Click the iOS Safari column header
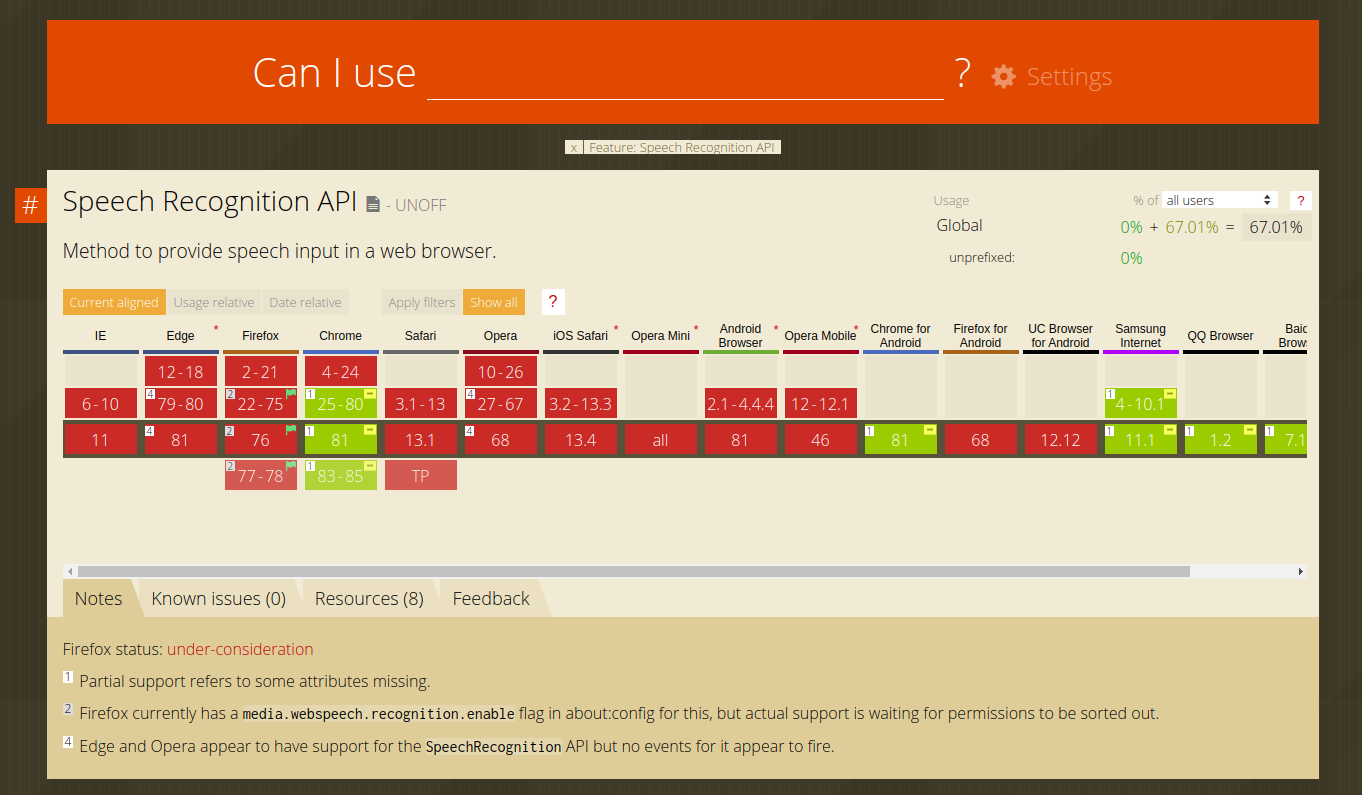Screen dimensions: 1362x795 point(581,336)
